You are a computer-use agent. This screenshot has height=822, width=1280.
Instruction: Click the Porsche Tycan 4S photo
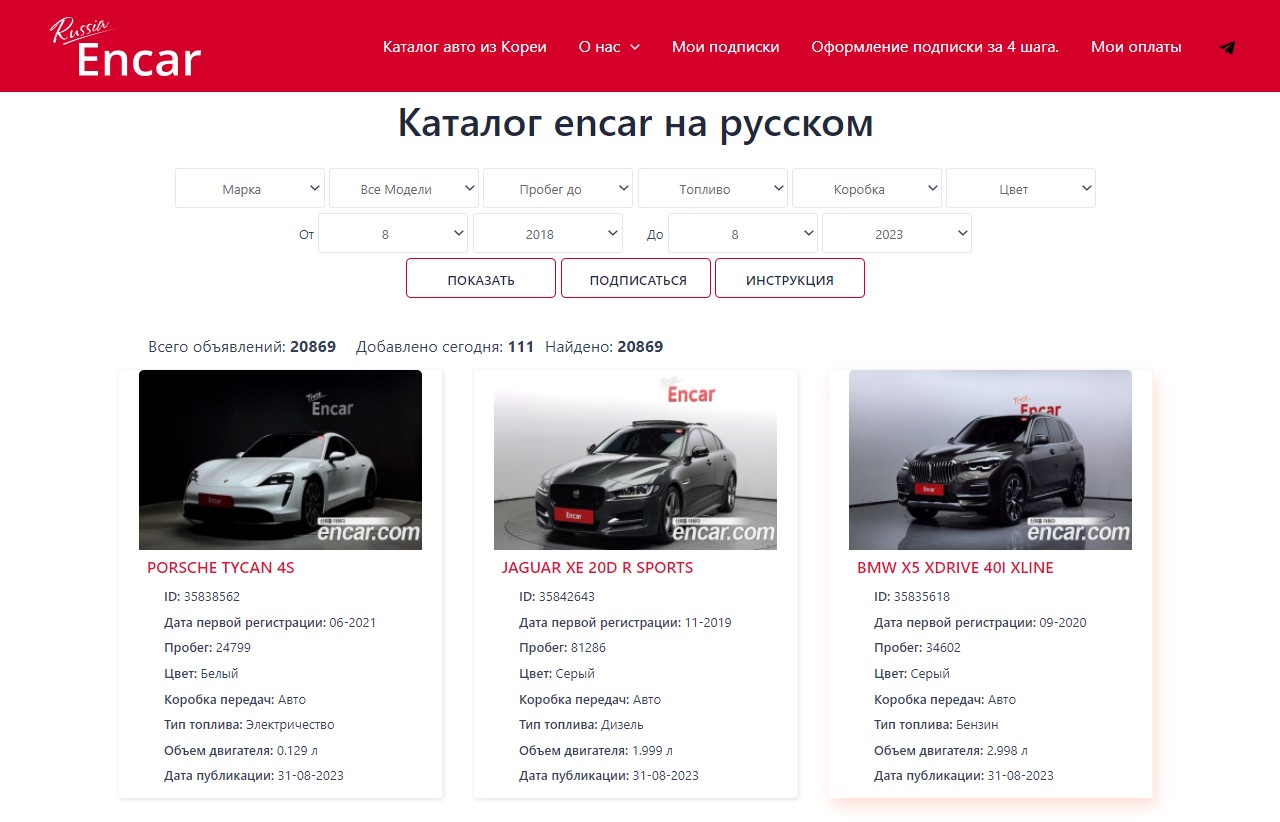(280, 460)
